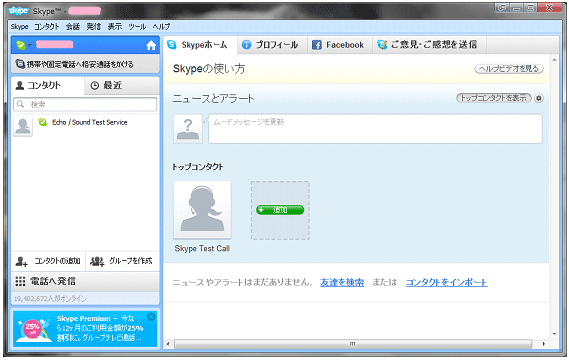Click the profile picture placeholder with question mark

click(188, 129)
